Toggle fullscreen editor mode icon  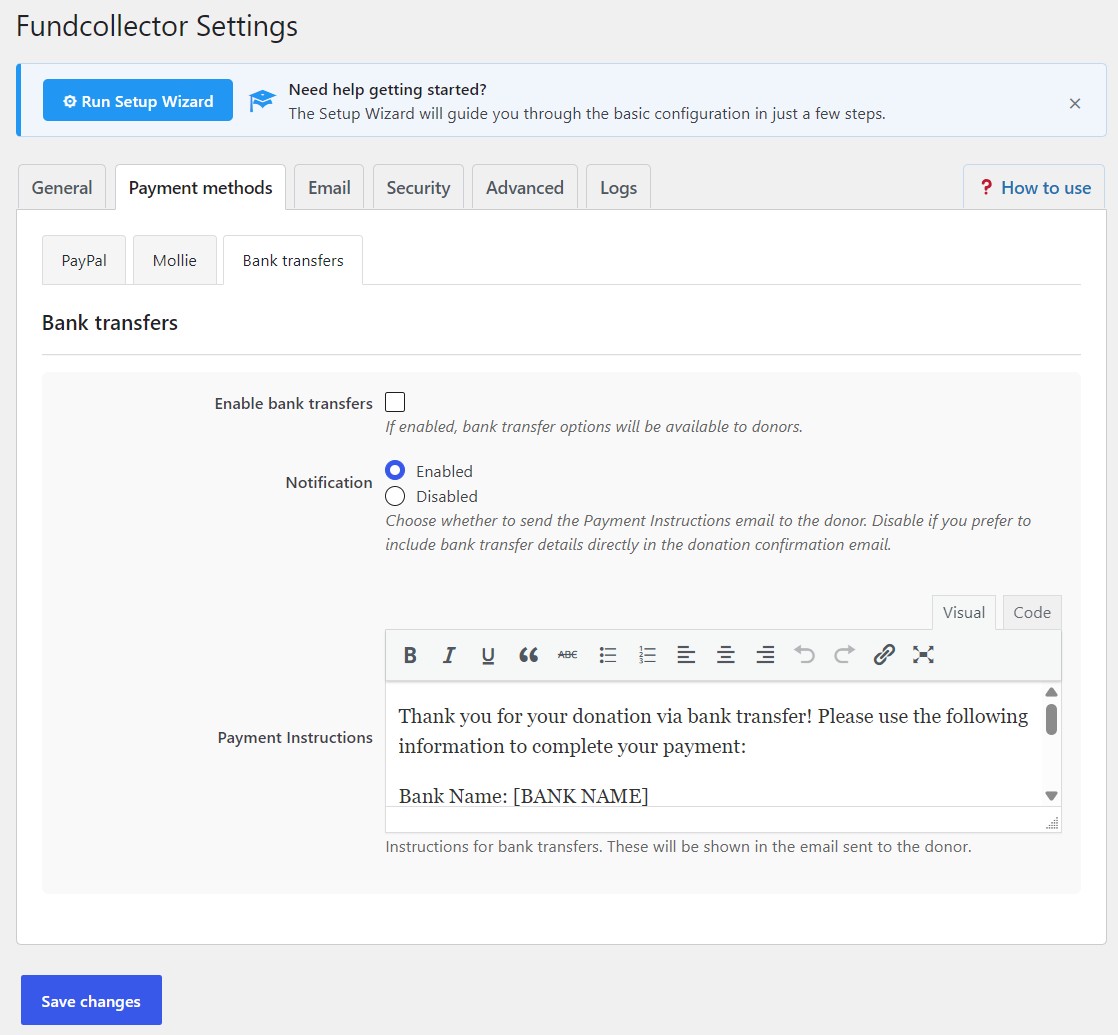[x=923, y=655]
